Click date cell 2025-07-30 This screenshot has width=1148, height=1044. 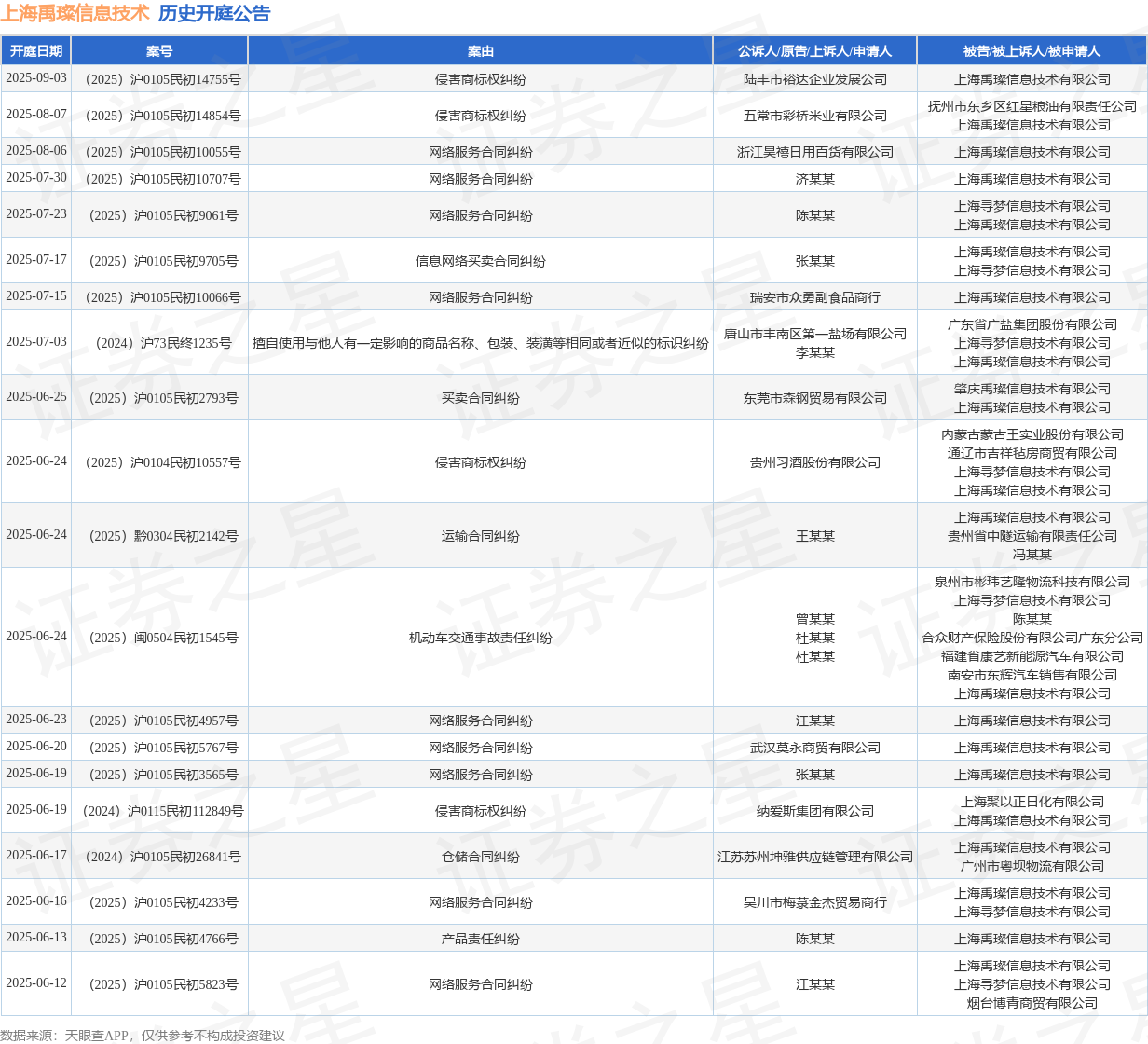[x=36, y=178]
